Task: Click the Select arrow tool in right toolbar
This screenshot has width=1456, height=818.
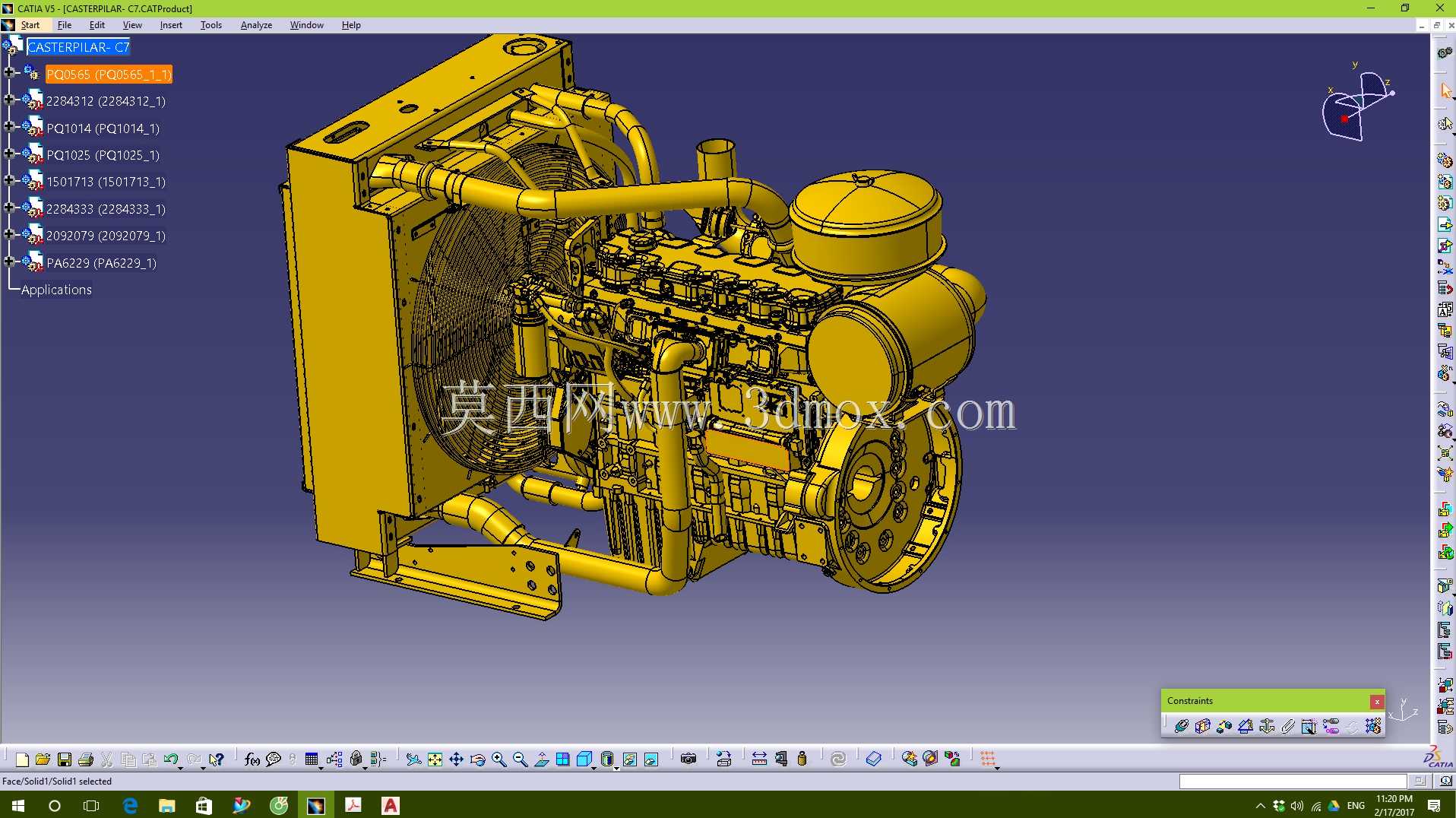Action: point(1445,90)
